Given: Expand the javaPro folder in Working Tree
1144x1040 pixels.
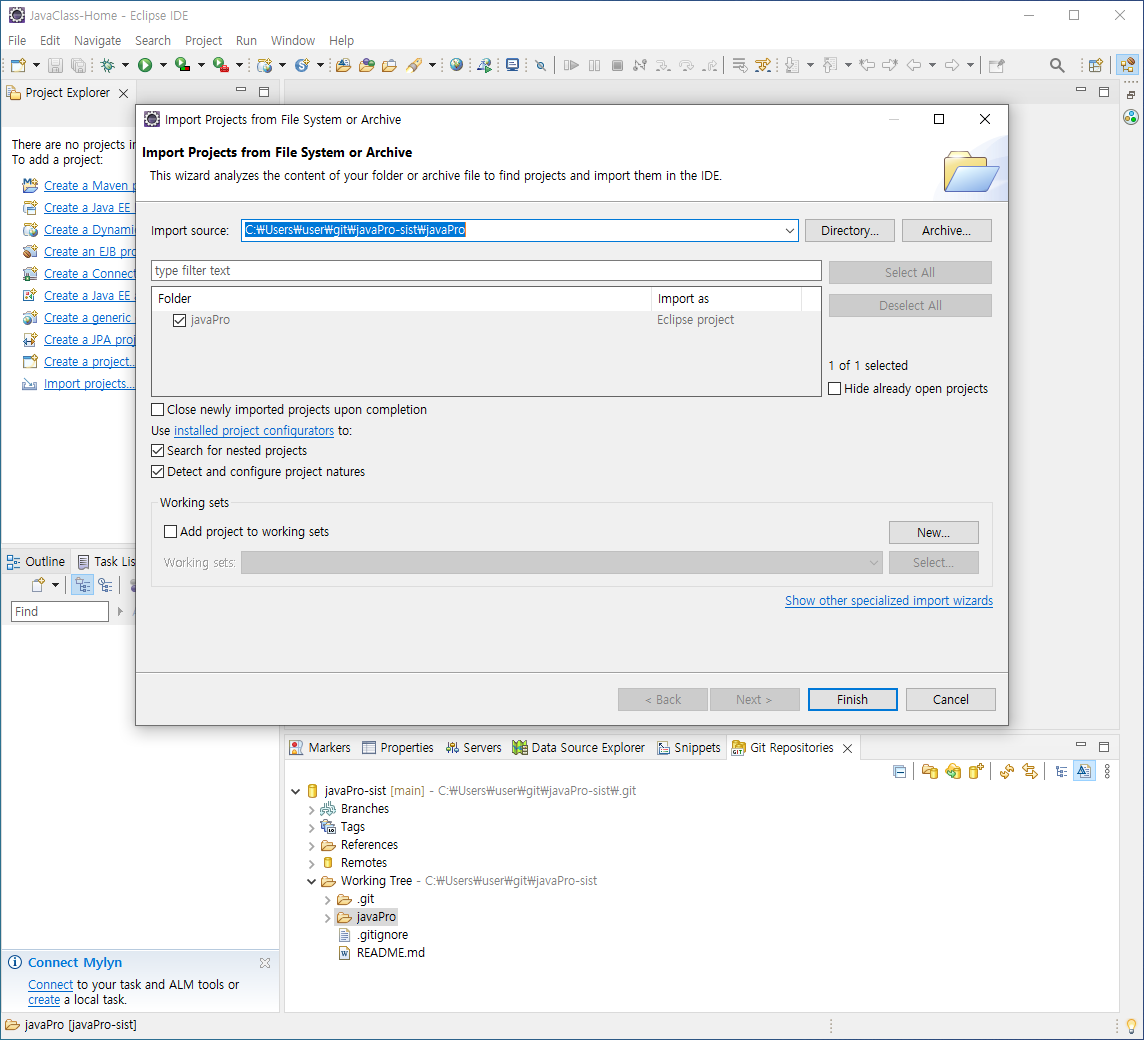Looking at the screenshot, I should pos(328,918).
